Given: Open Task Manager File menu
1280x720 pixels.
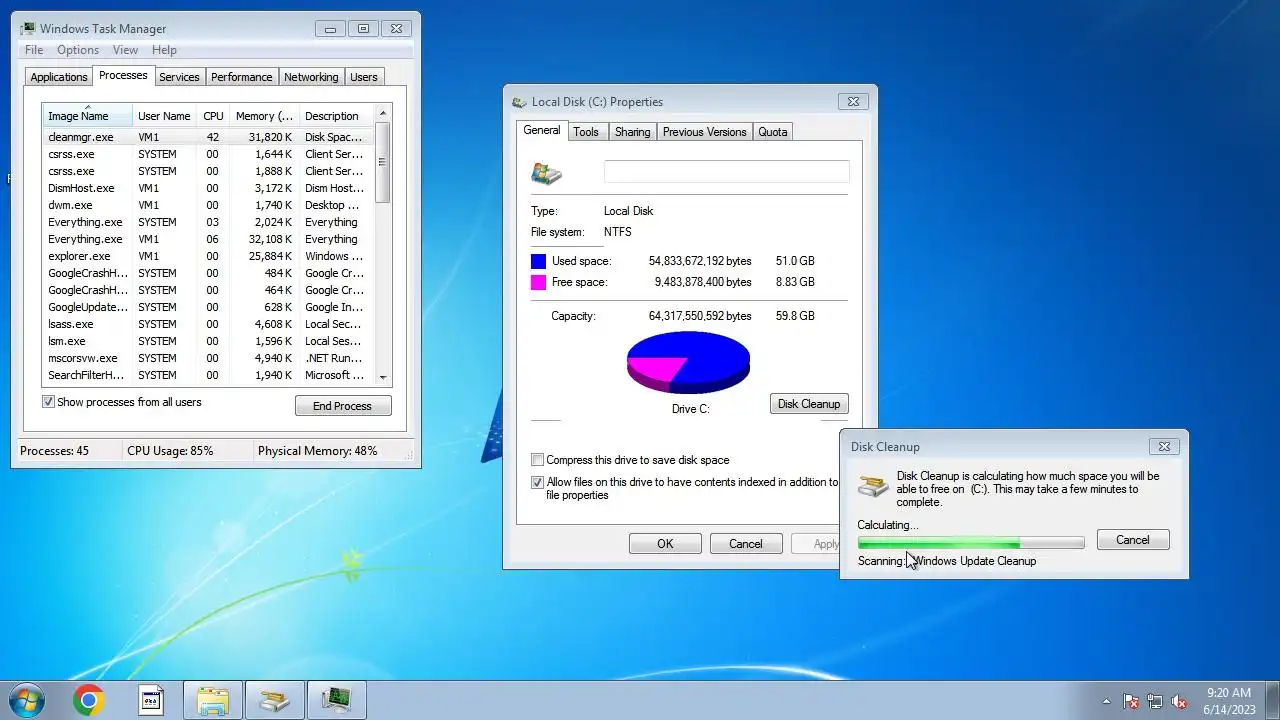Looking at the screenshot, I should point(34,50).
